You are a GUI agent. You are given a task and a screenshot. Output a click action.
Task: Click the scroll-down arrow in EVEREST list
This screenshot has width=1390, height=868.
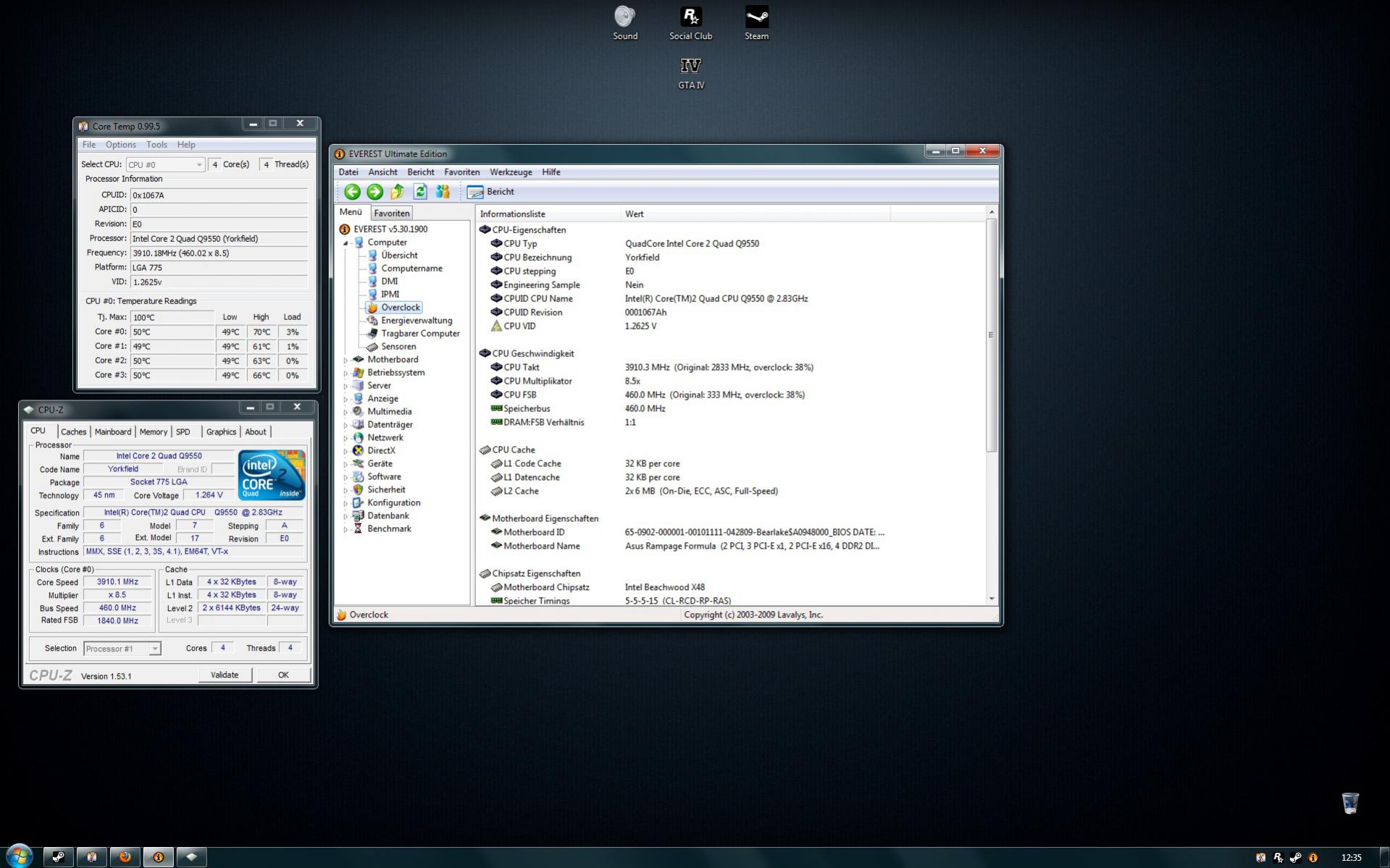pyautogui.click(x=991, y=599)
